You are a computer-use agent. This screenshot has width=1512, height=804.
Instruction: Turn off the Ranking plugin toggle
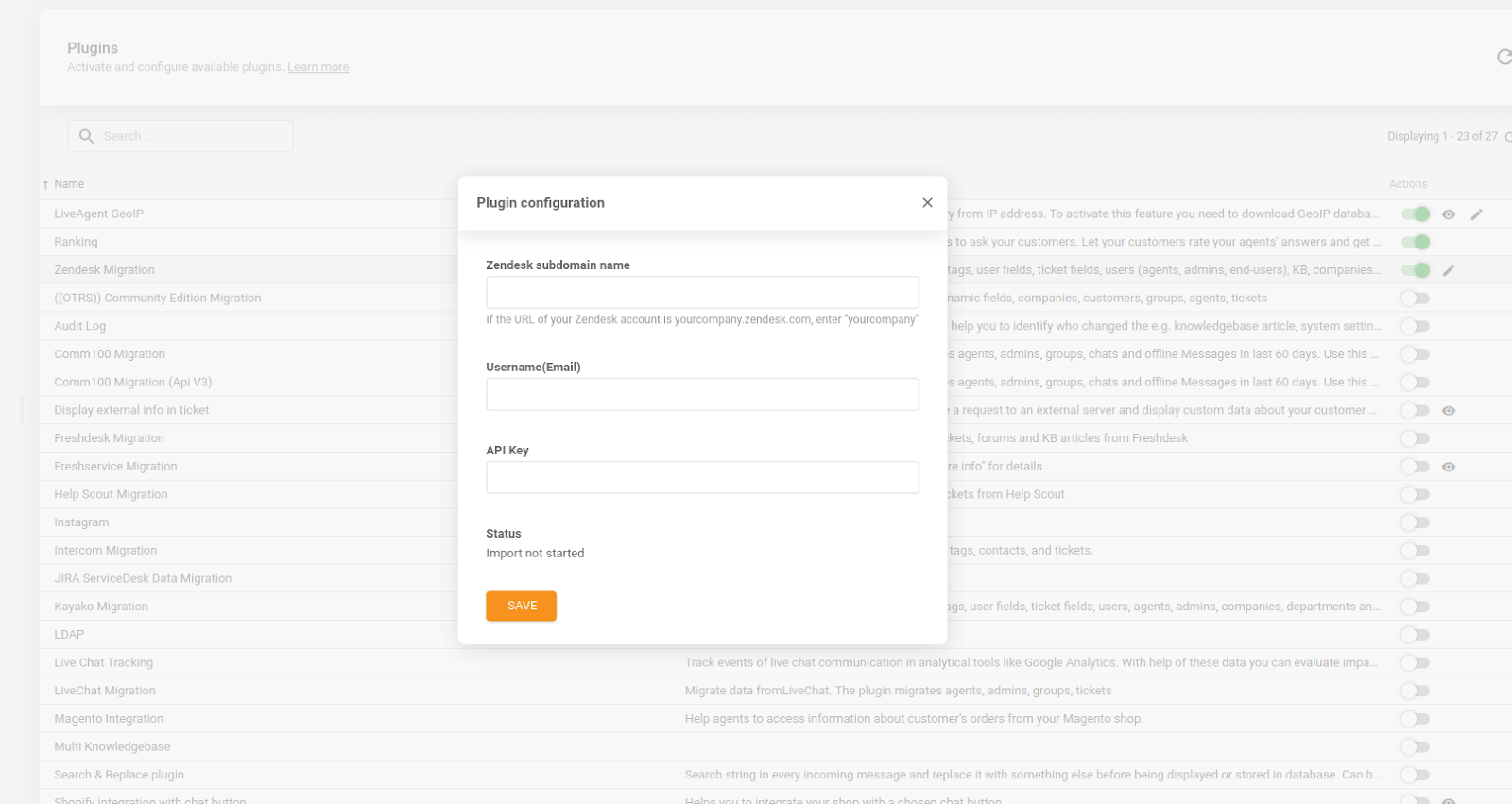1416,243
